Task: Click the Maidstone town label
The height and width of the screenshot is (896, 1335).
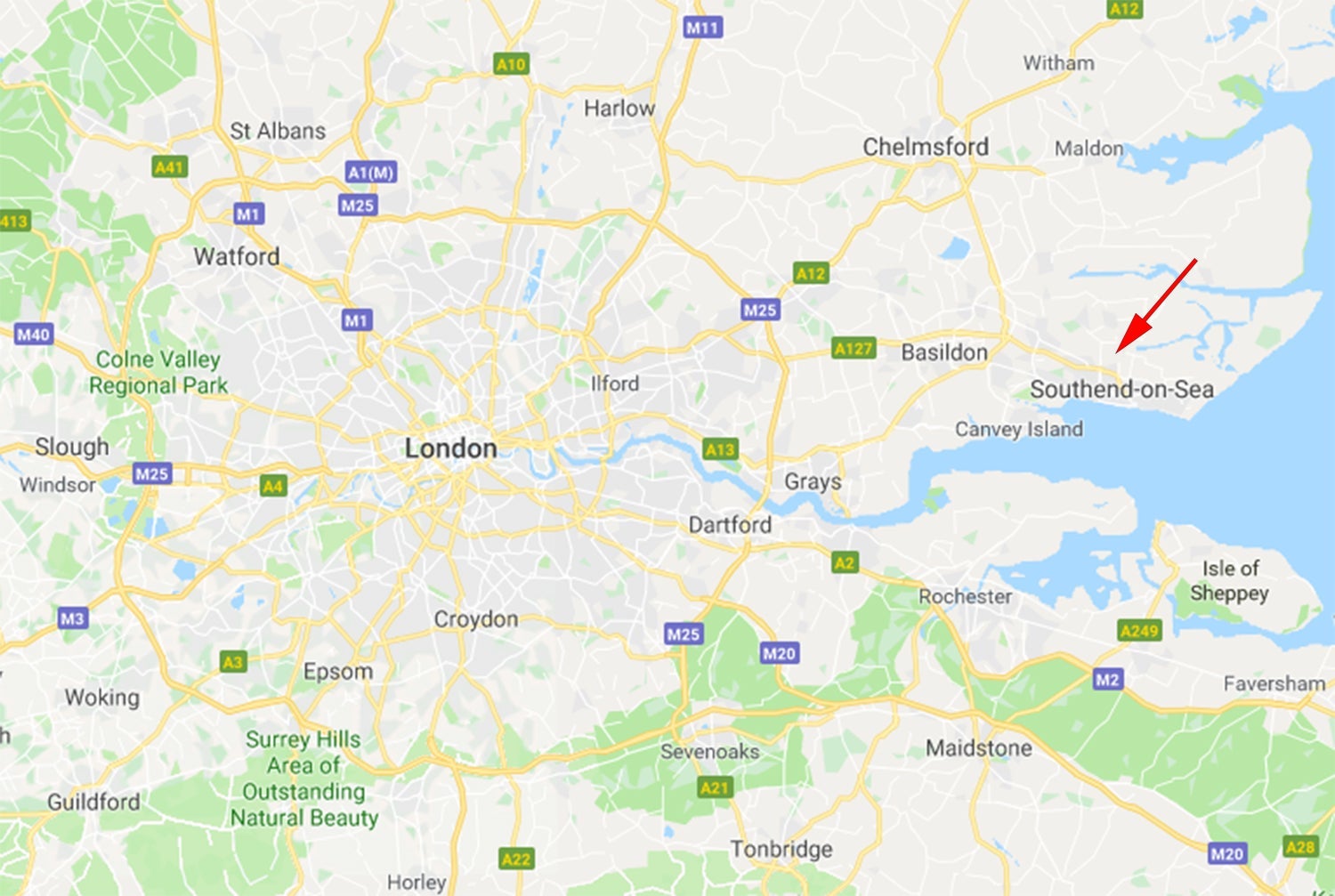Action: [x=979, y=747]
